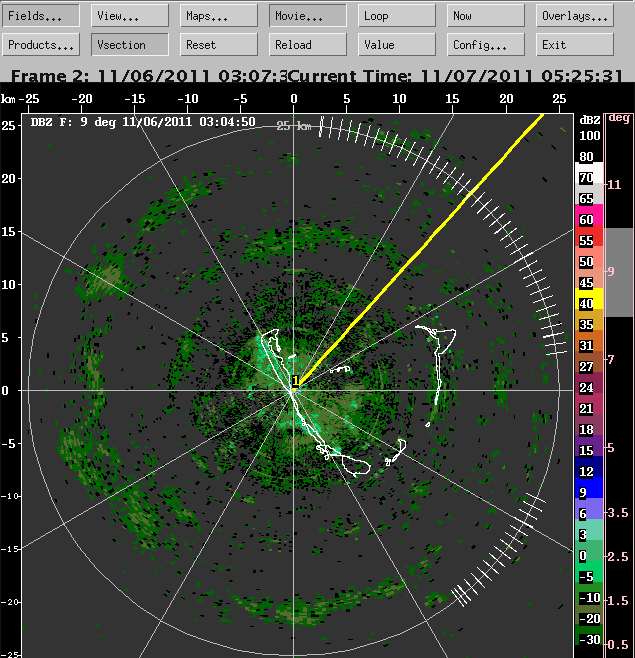635x658 pixels.
Task: Select 1.5 deg elevation on tilt scale
Action: click(618, 601)
